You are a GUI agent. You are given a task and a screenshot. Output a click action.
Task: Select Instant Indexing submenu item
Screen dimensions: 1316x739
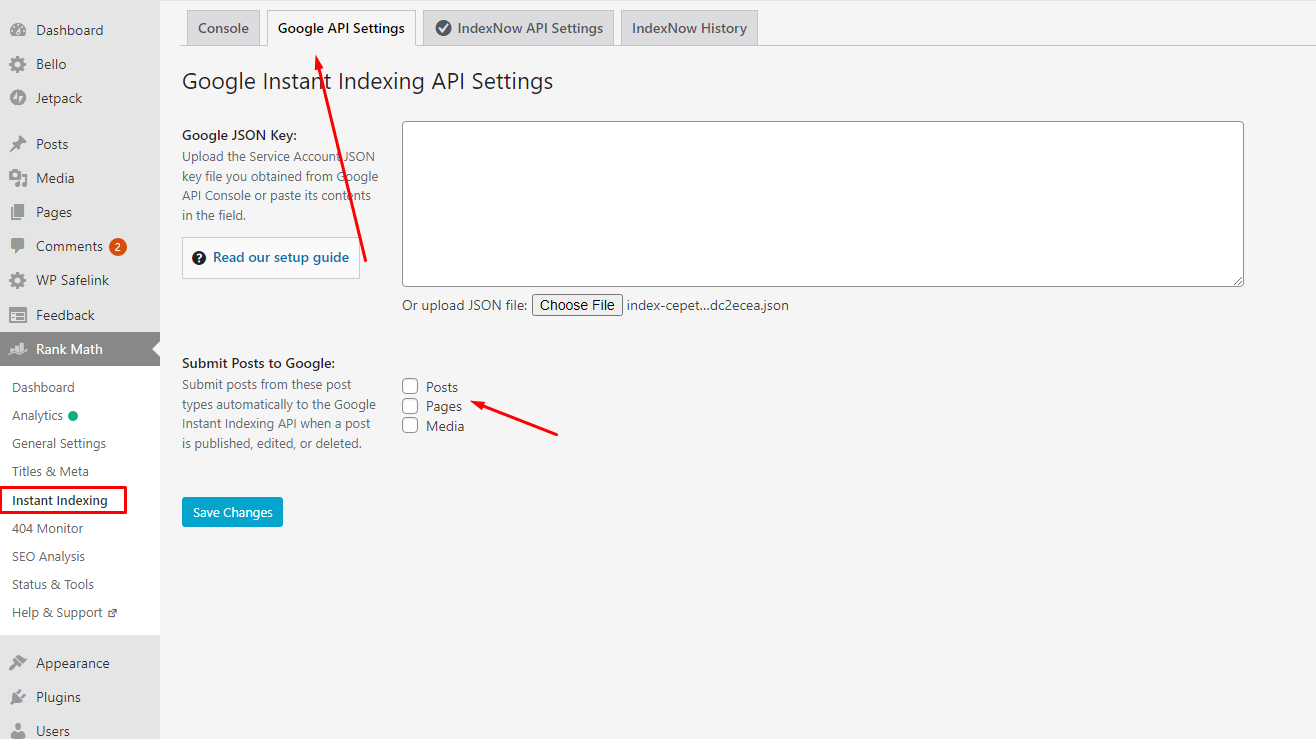click(60, 500)
